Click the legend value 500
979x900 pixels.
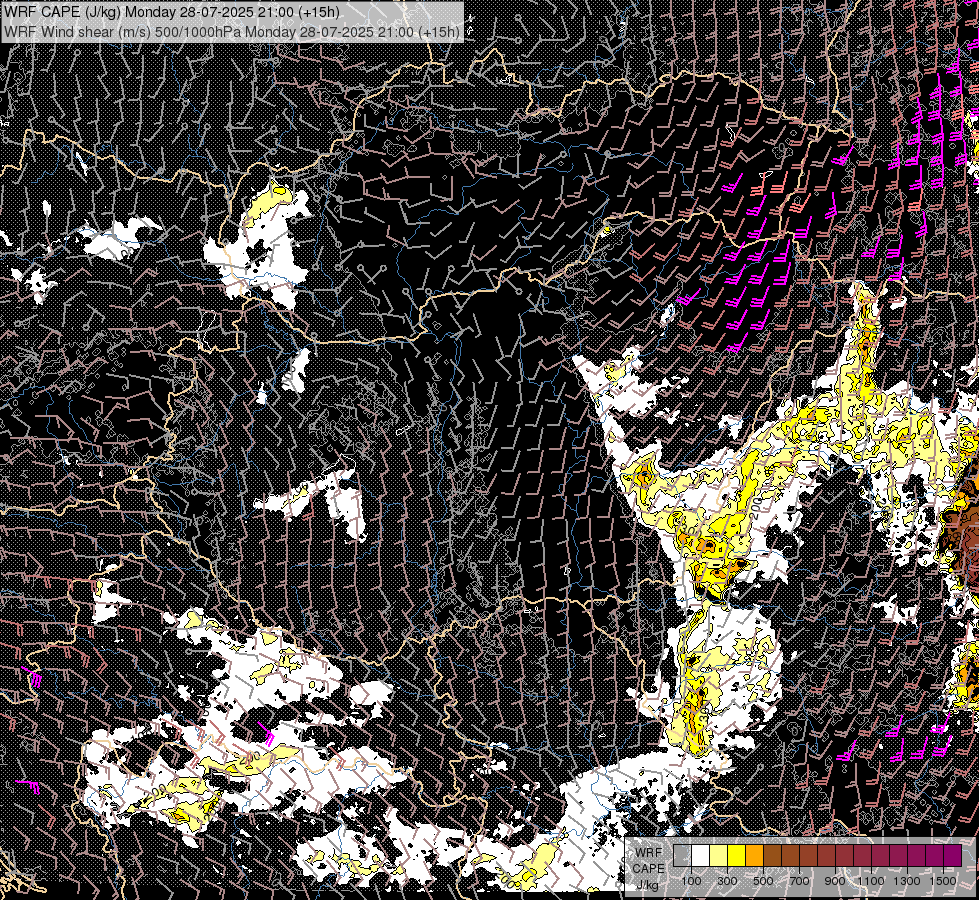(763, 881)
